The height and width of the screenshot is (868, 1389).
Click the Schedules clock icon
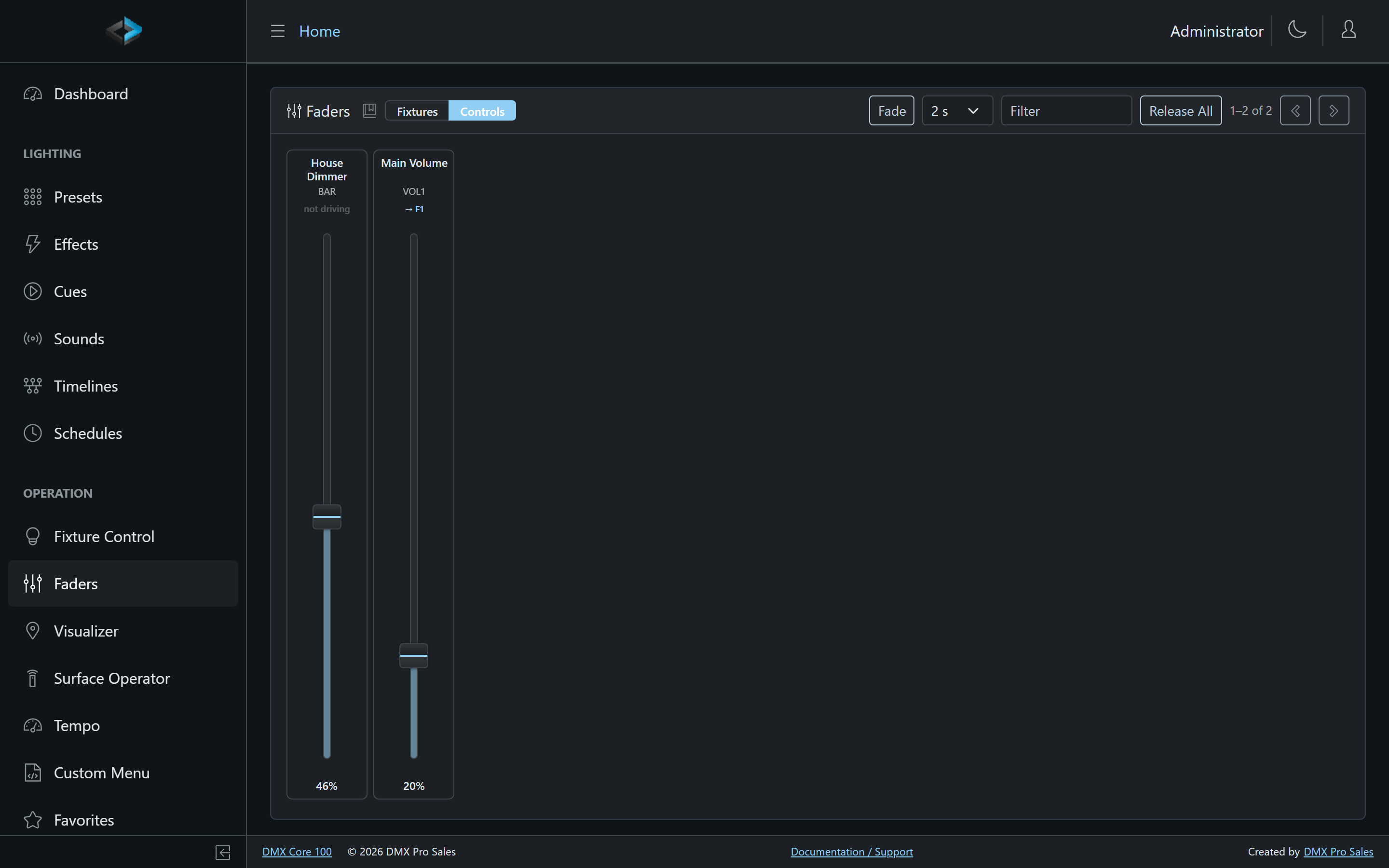point(33,433)
